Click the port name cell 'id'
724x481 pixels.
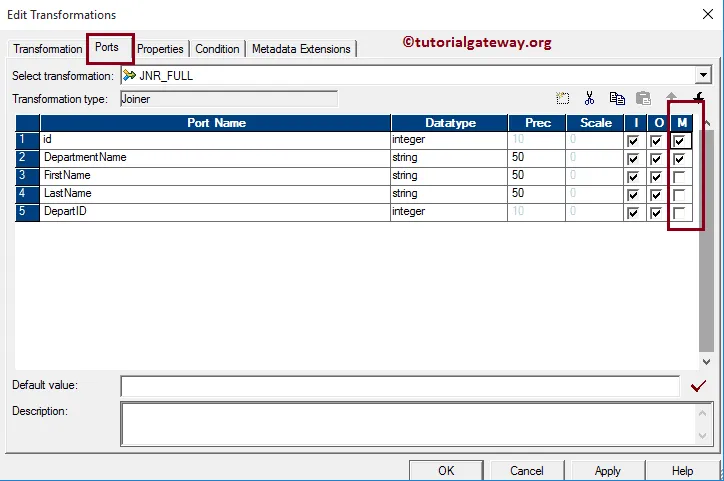(x=216, y=140)
